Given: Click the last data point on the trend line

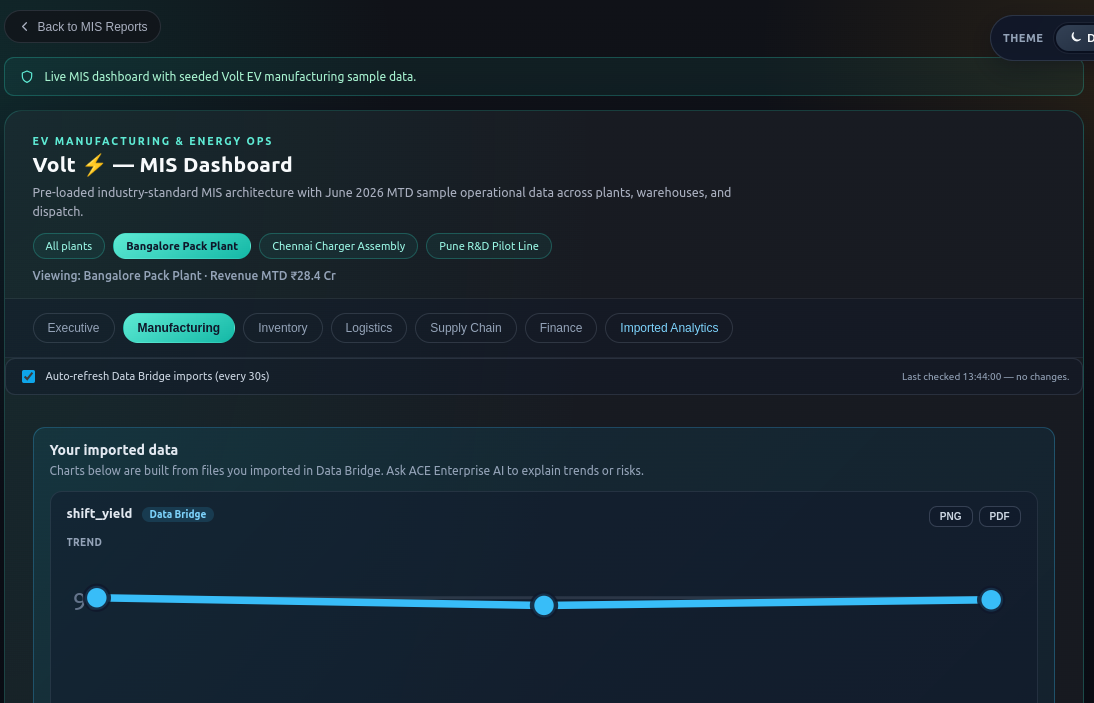Looking at the screenshot, I should (x=991, y=599).
